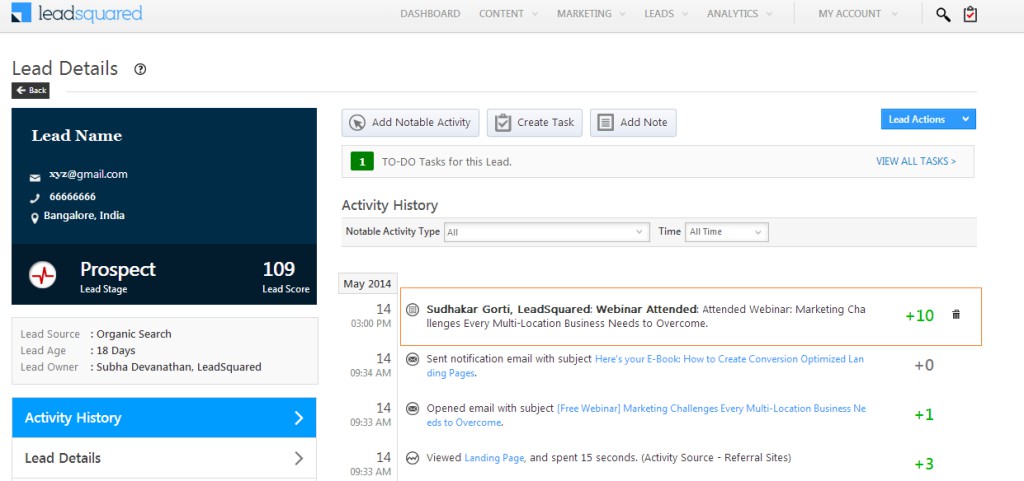Click the +3 score on Viewed Landing Page
The image size is (1024, 481).
[x=923, y=465]
